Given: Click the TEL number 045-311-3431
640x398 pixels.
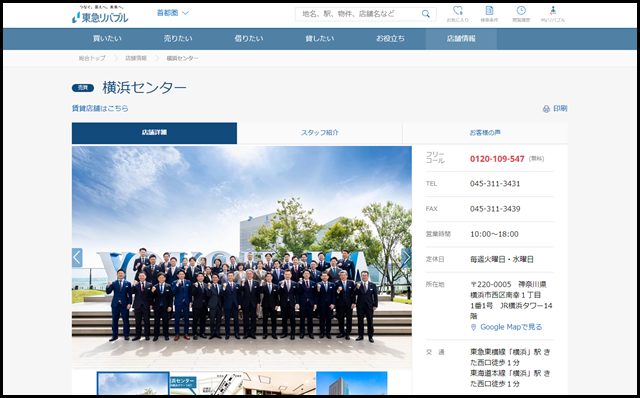Looking at the screenshot, I should point(495,184).
